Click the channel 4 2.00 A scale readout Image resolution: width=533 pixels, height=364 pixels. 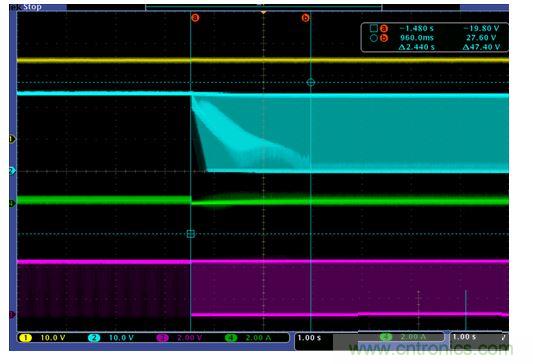(258, 338)
